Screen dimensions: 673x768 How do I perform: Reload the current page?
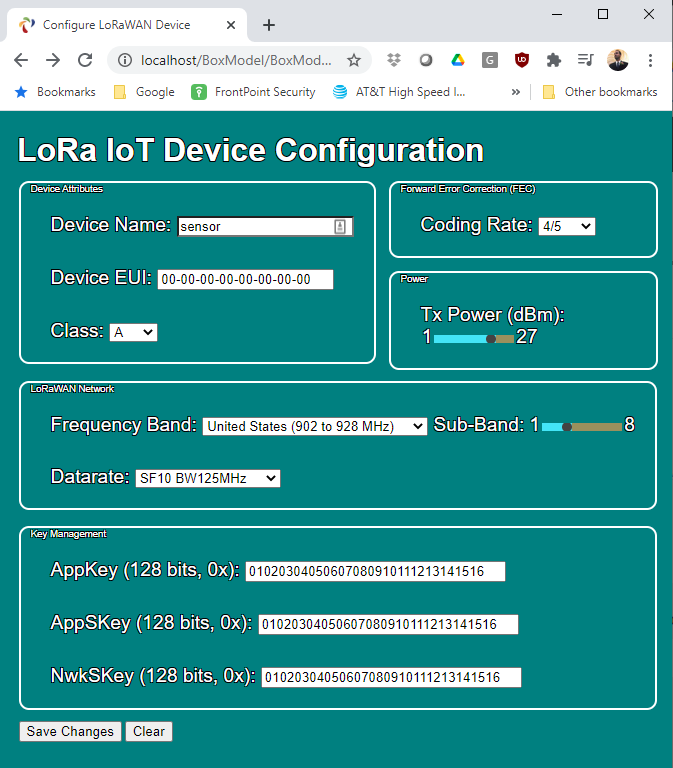pyautogui.click(x=85, y=60)
